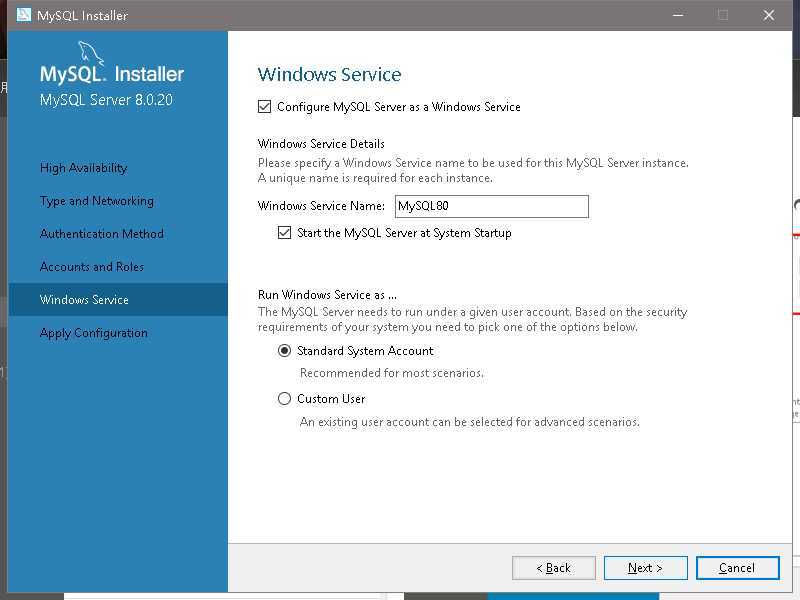
Task: Open Accounts and Roles step
Action: (x=92, y=267)
